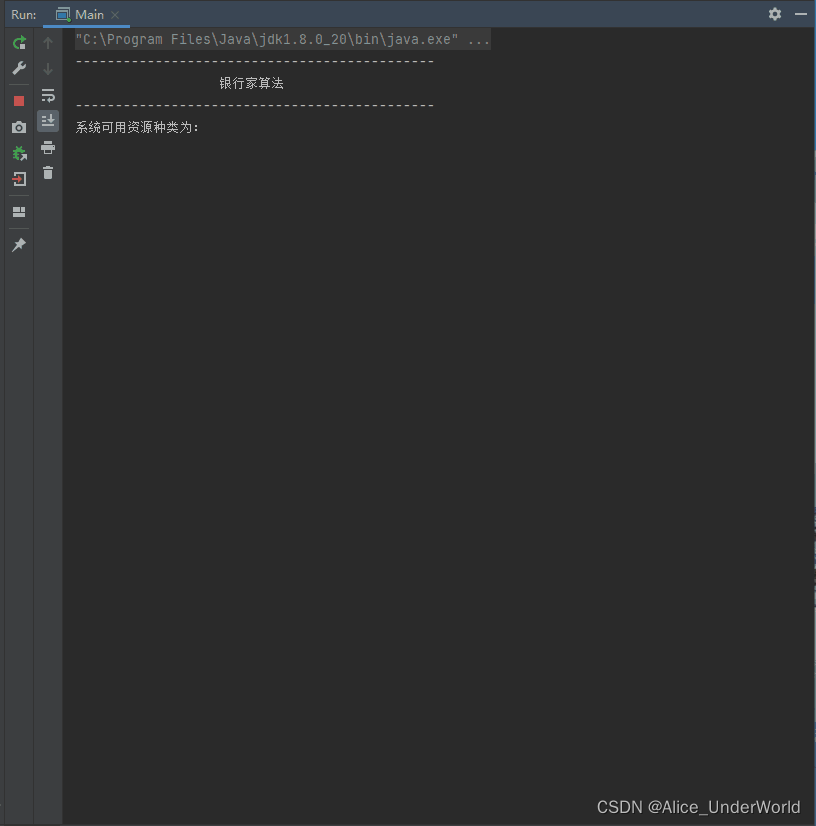Image resolution: width=816 pixels, height=826 pixels.
Task: Toggle scroll to end of console
Action: pos(48,121)
